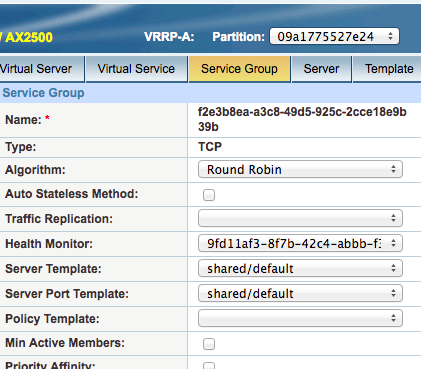Open the Server Template dropdown
Viewport: 421px width, 369px height.
pos(300,268)
